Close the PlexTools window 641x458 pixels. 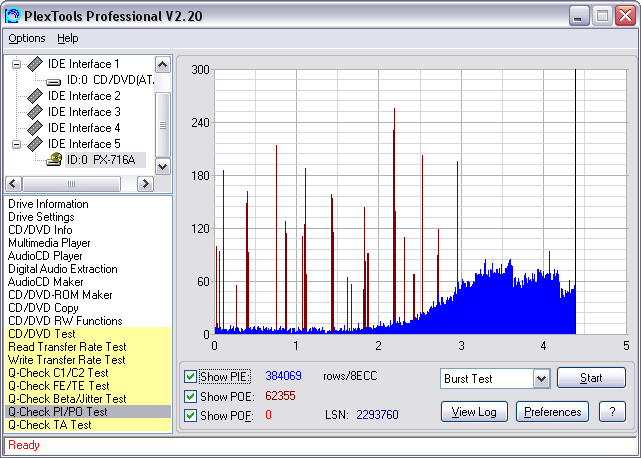pyautogui.click(x=625, y=16)
